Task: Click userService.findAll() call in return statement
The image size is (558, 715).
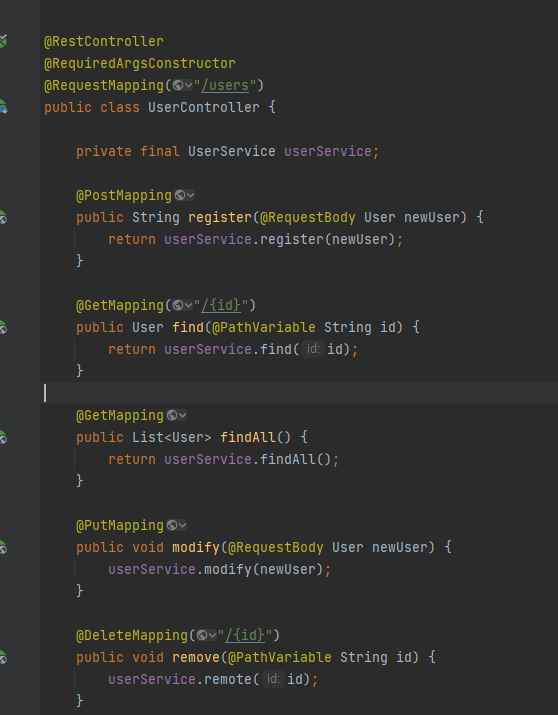Action: 248,459
